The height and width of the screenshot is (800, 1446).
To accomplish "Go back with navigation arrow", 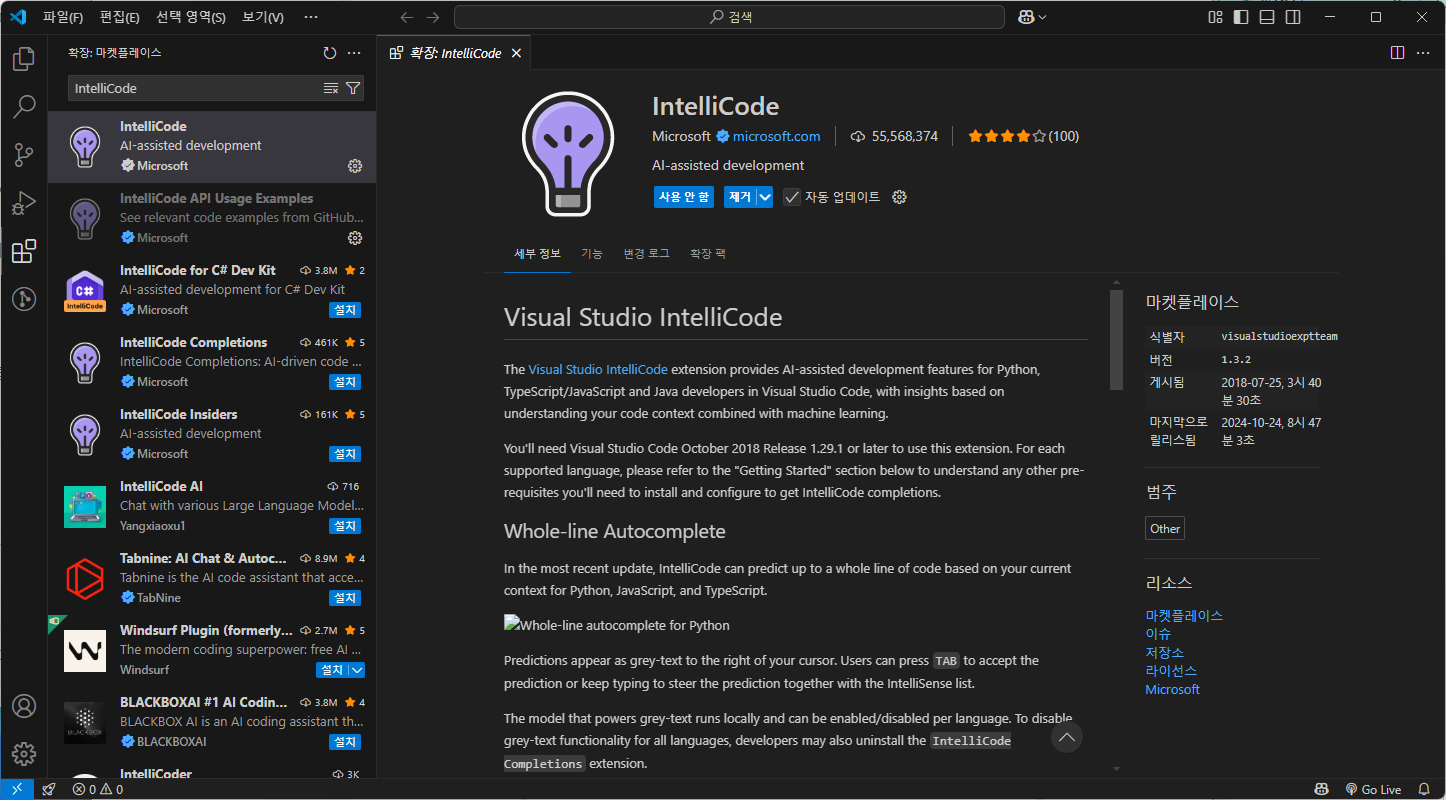I will pos(406,17).
